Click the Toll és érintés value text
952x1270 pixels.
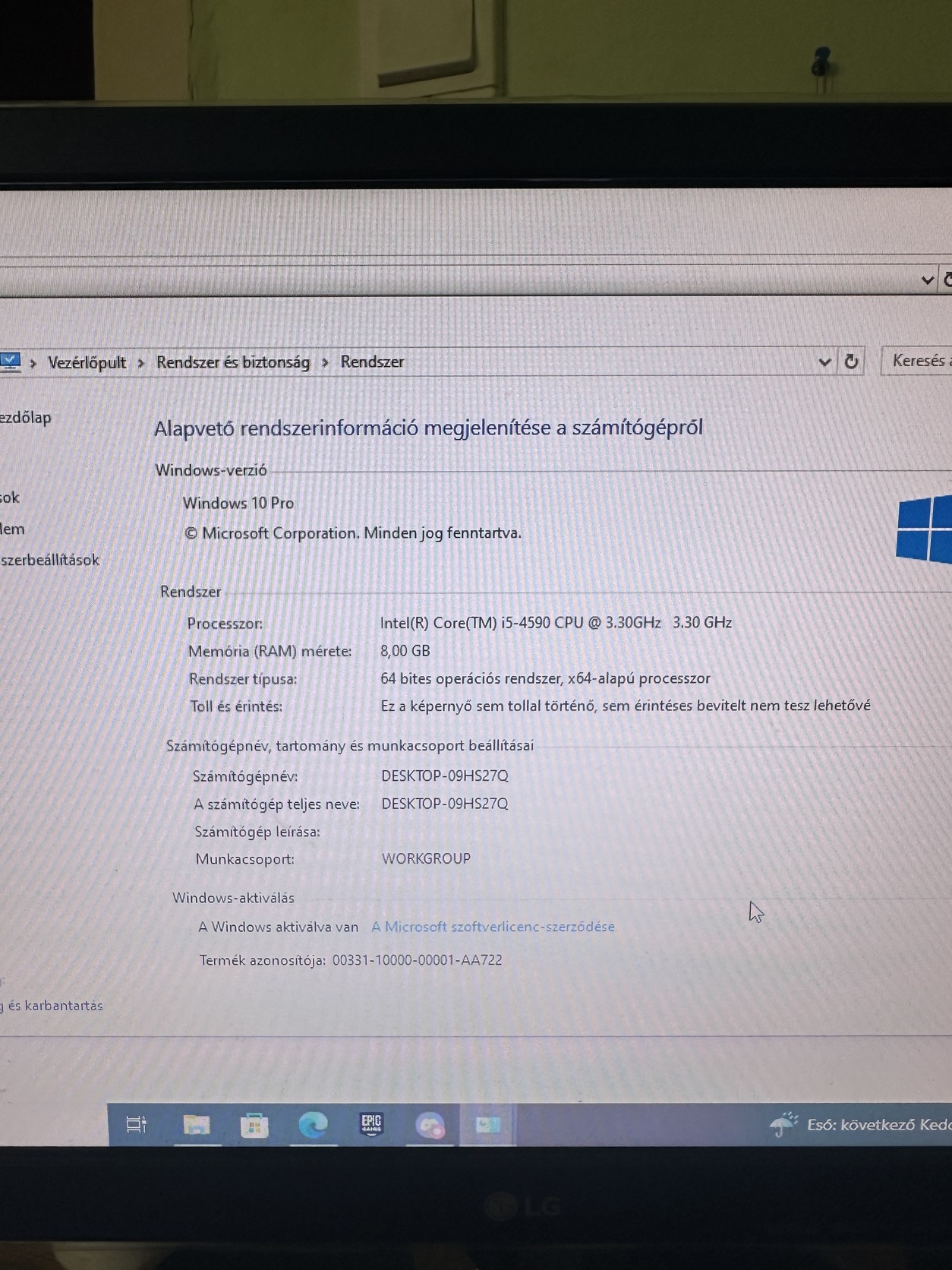626,706
